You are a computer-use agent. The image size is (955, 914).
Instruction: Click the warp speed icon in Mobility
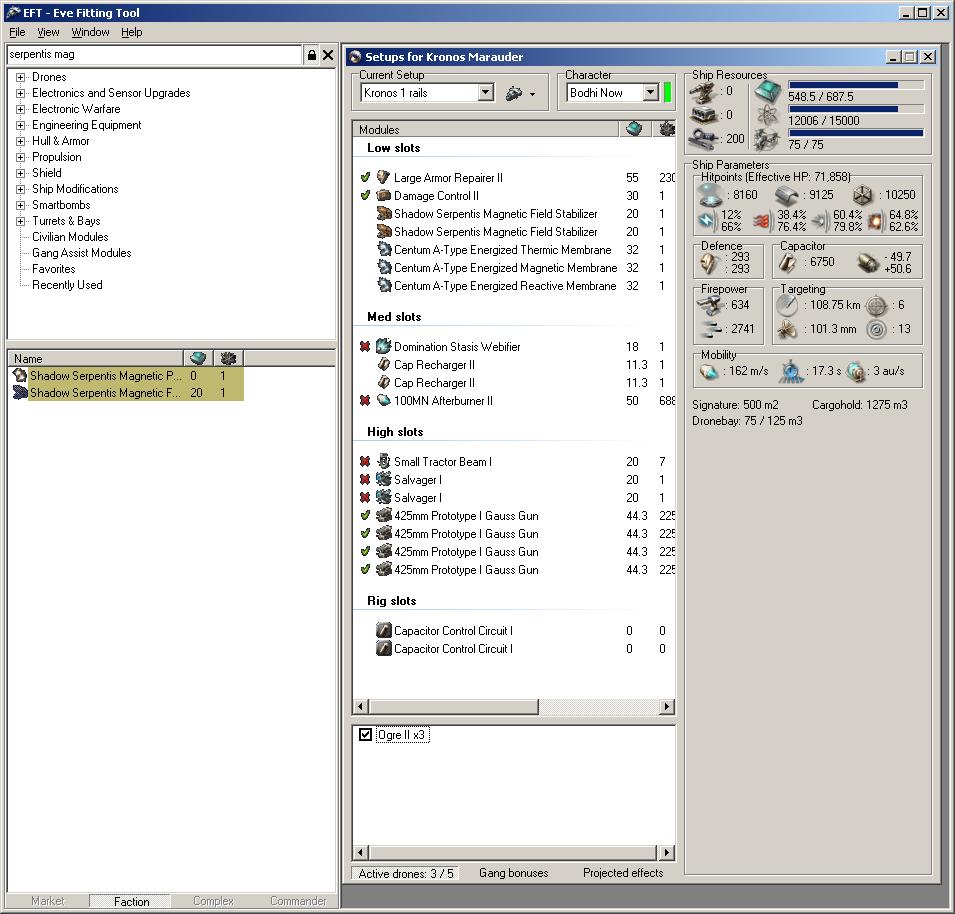click(x=856, y=371)
